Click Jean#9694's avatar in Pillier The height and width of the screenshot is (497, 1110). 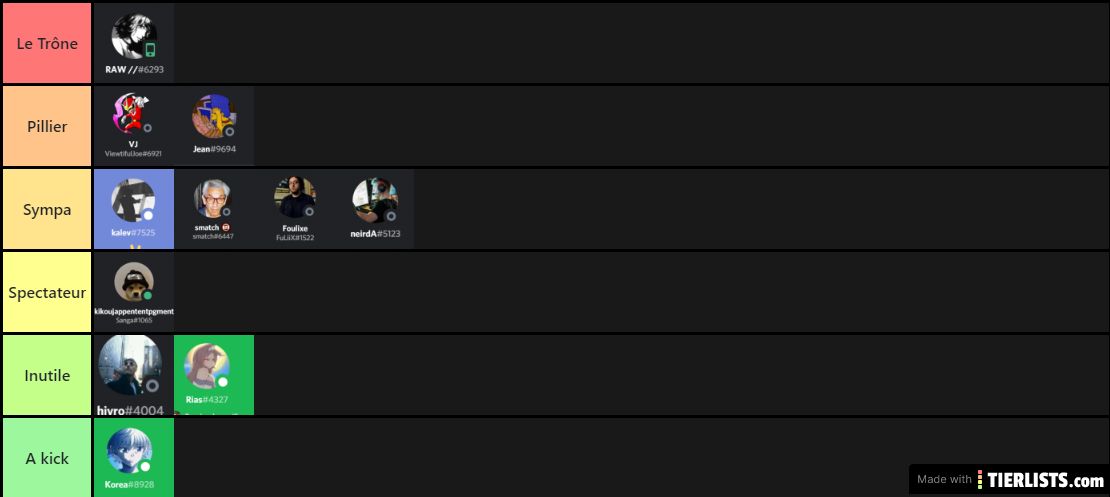tap(214, 116)
